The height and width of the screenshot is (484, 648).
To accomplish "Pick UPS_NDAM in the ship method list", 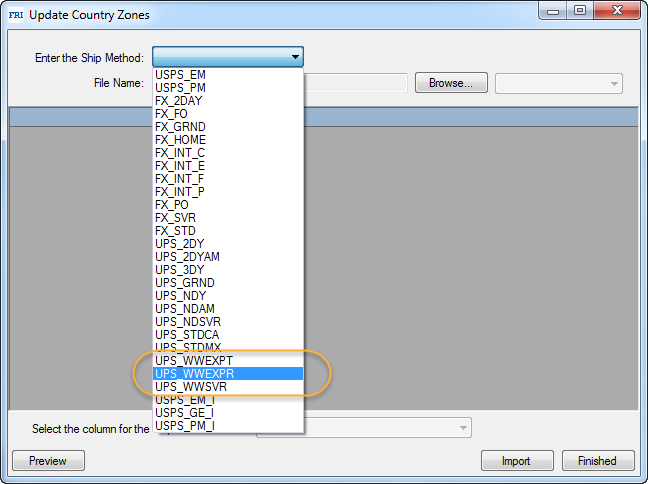I will point(185,309).
